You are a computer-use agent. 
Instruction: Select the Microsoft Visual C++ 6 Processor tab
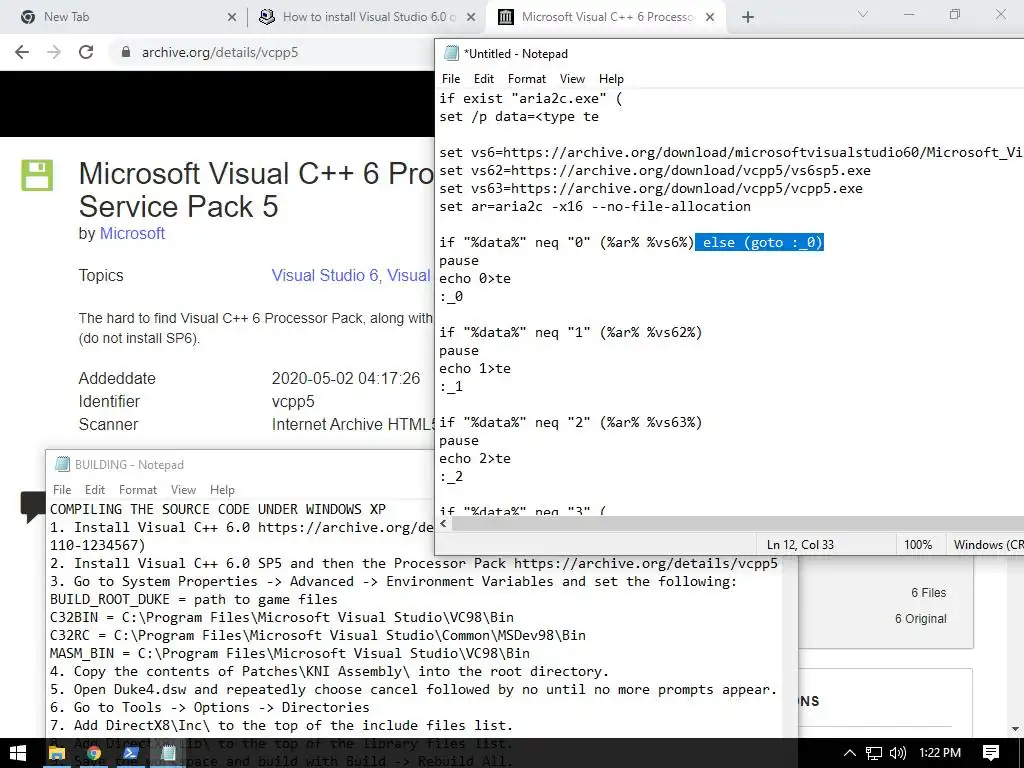click(x=608, y=17)
